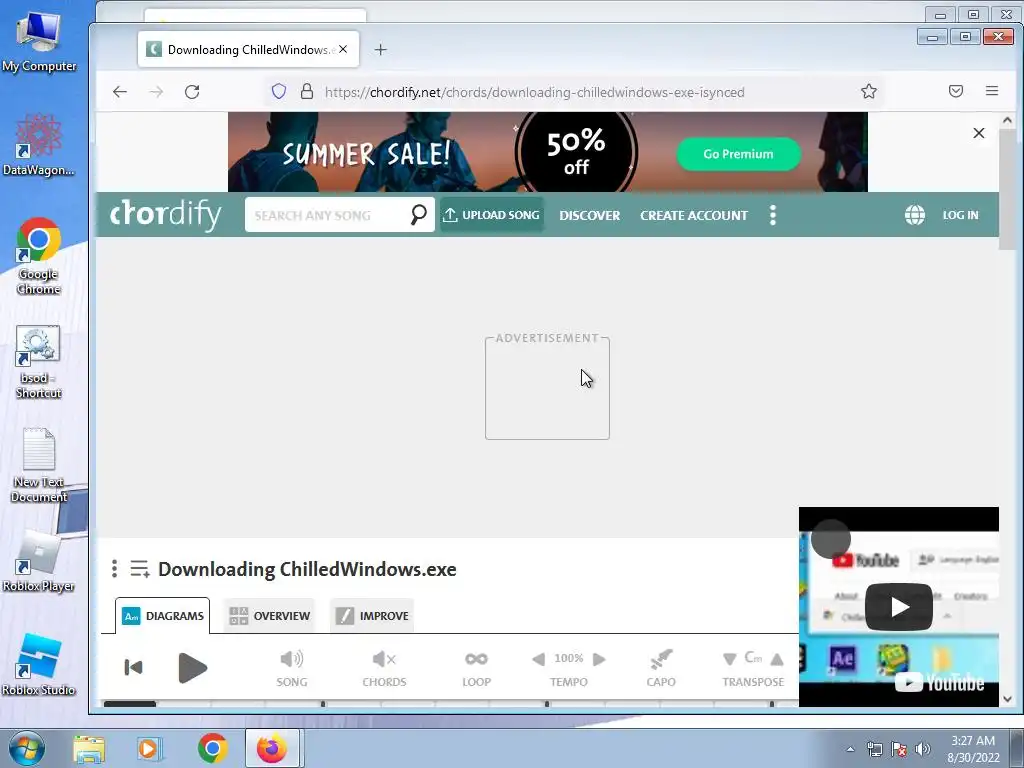Click the taskbar clock 3:27 AM

973,741
